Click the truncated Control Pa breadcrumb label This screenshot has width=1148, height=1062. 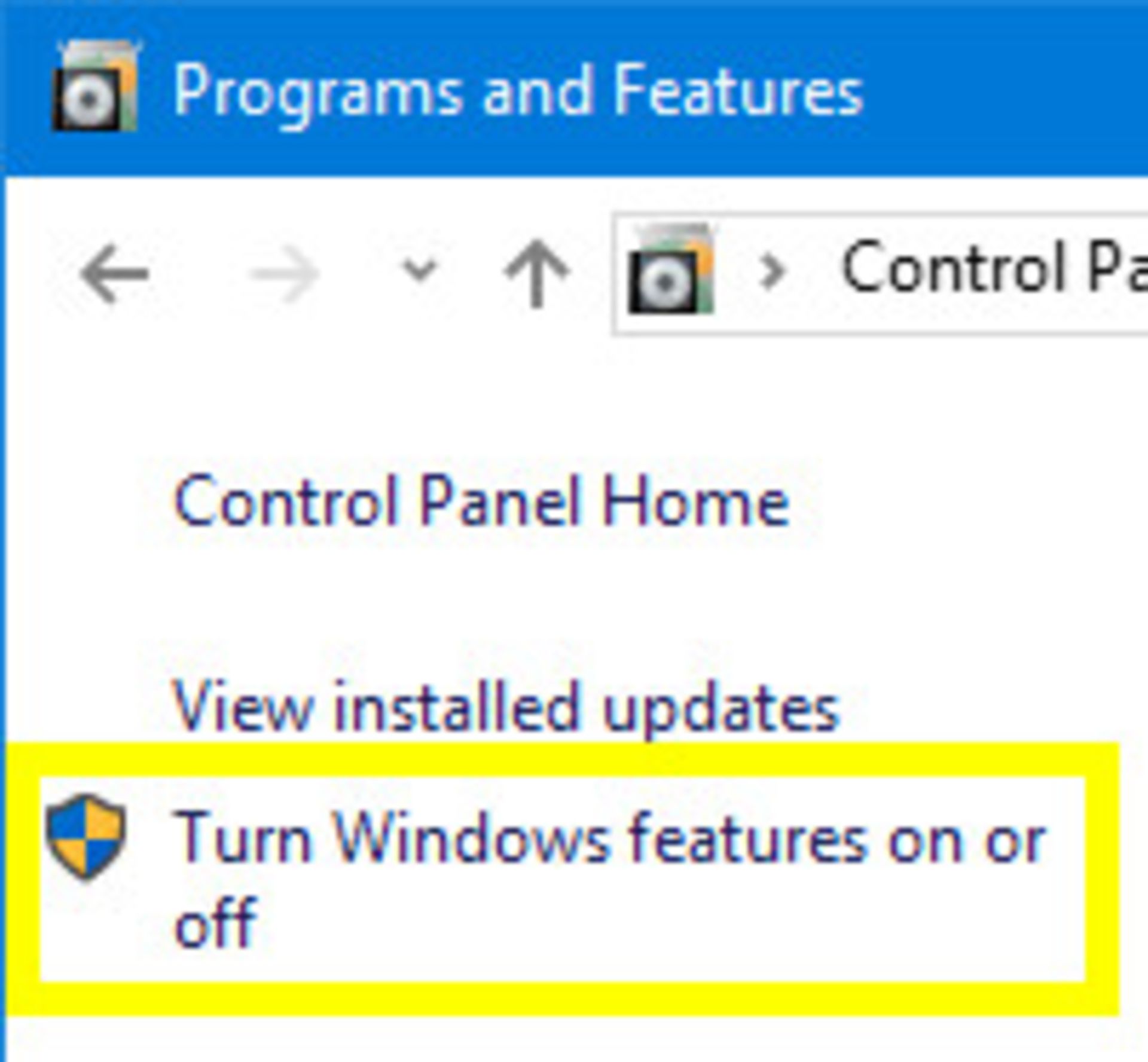click(987, 272)
